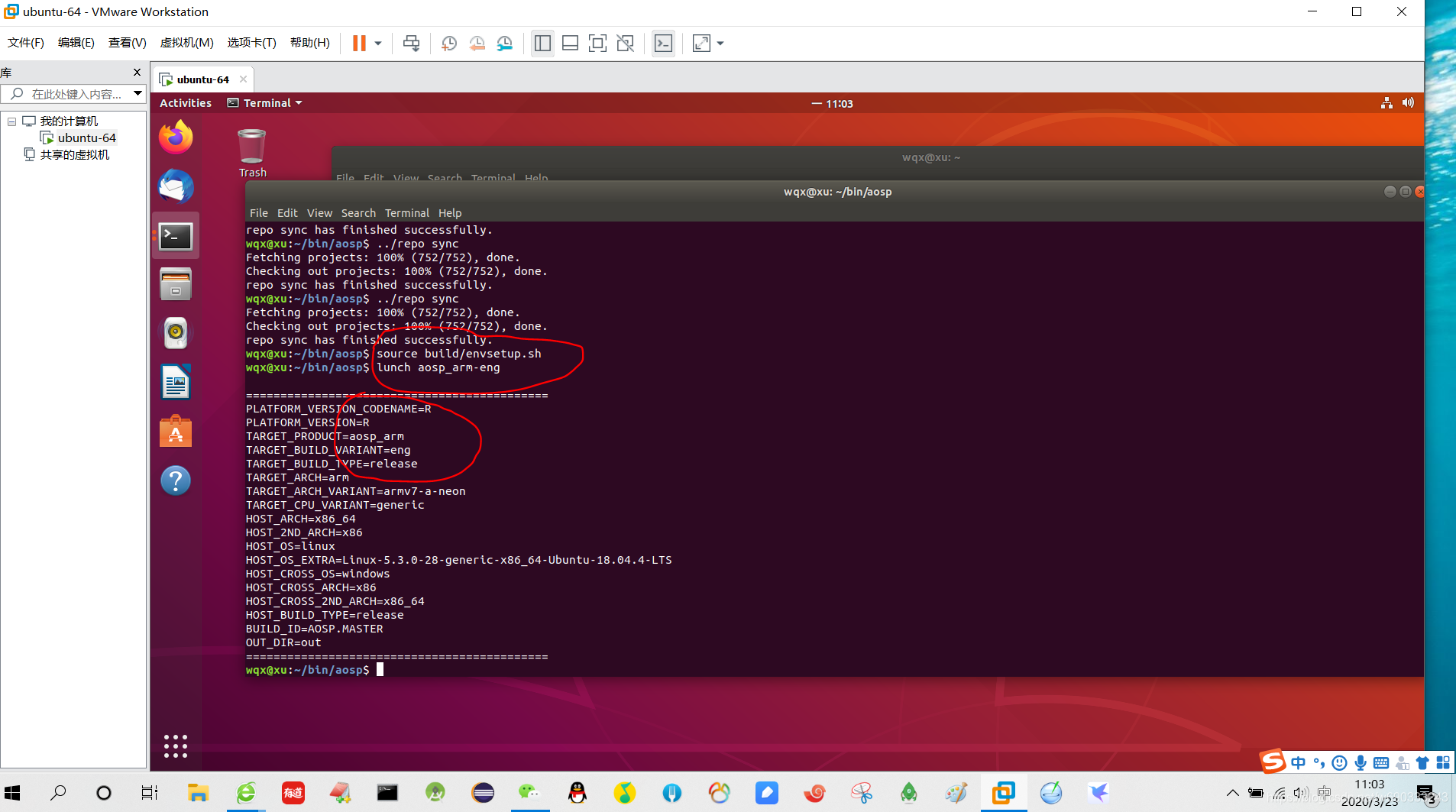Toggle console view icon in toolbar

coord(663,43)
